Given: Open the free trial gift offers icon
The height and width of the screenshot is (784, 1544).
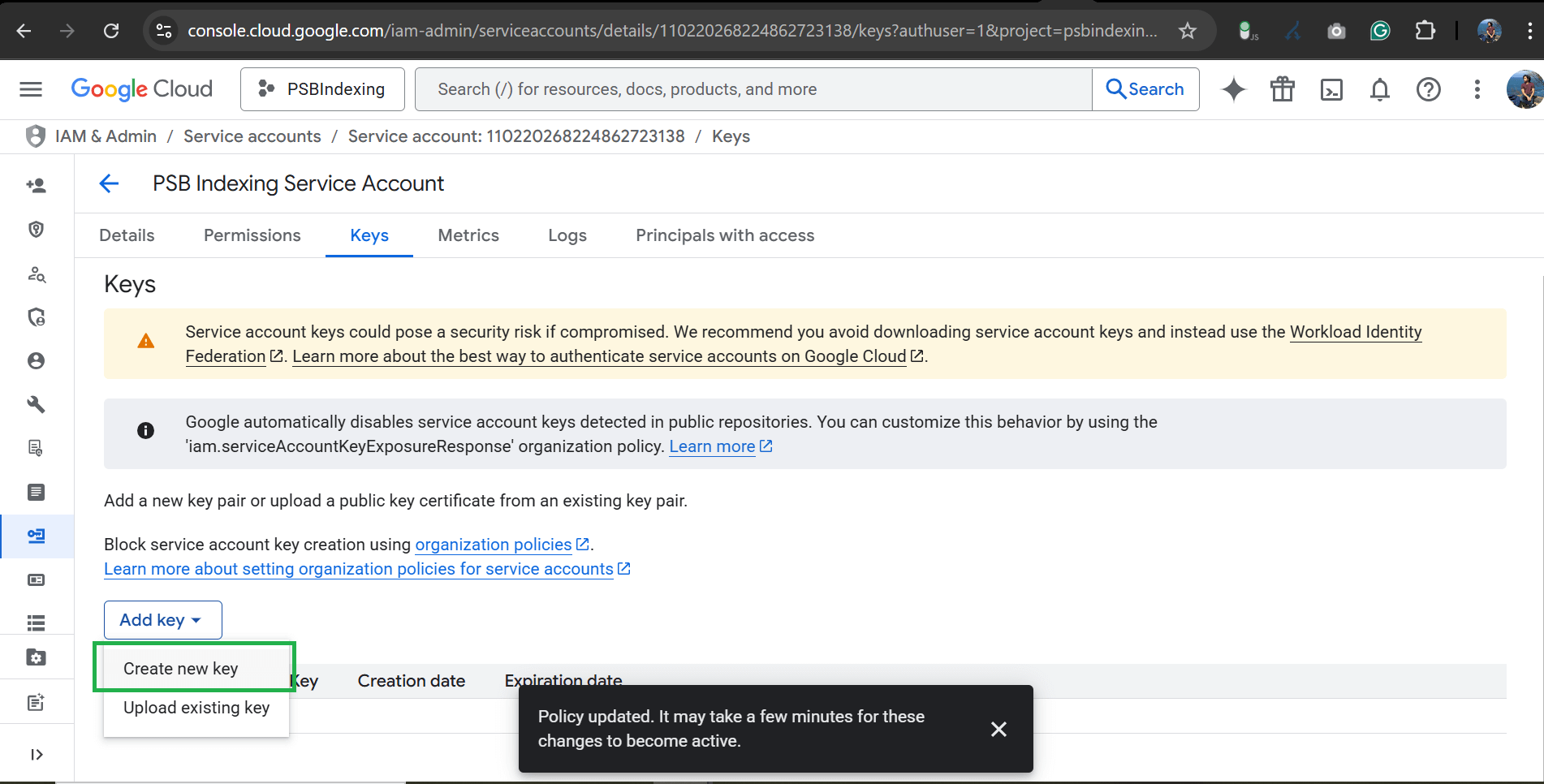Looking at the screenshot, I should point(1282,89).
